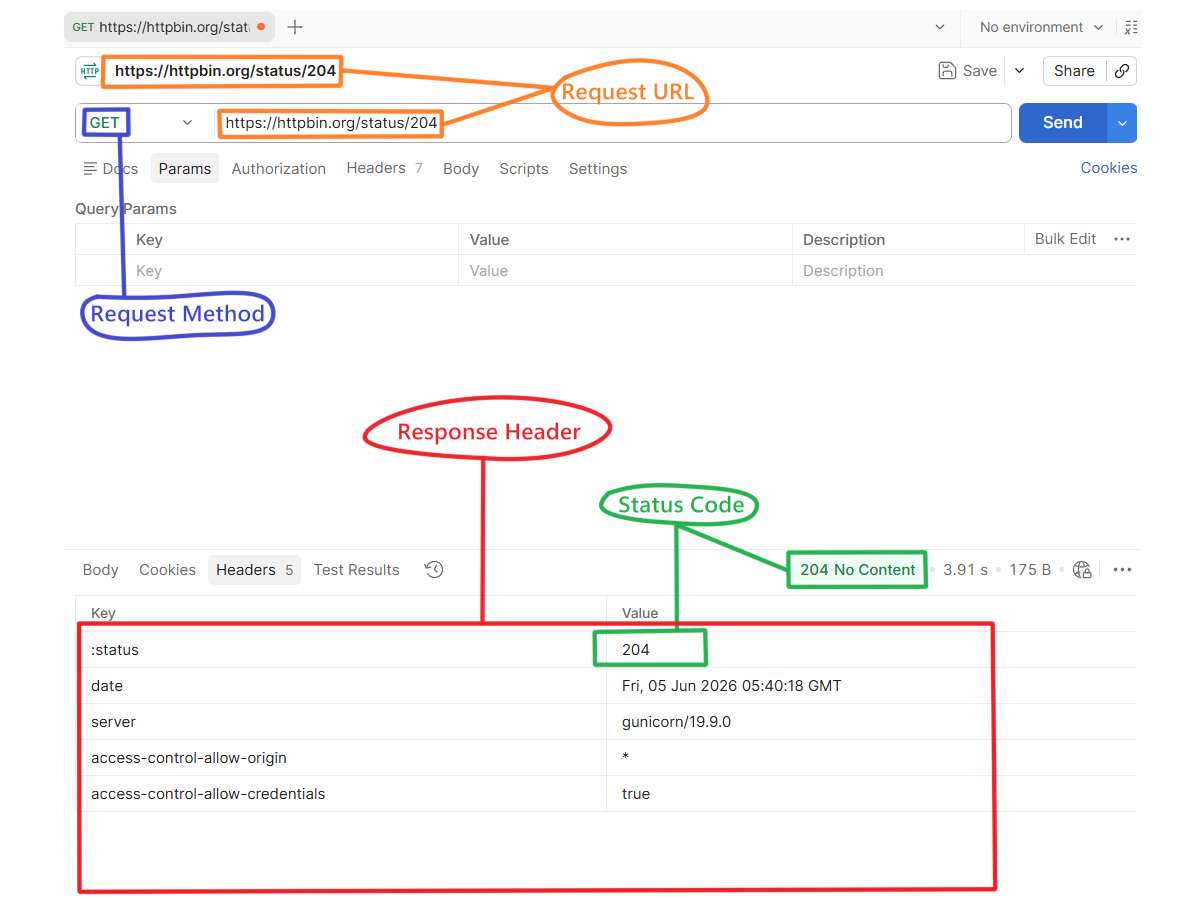1200x900 pixels.
Task: Click the network globe icon in response bar
Action: (x=1082, y=569)
